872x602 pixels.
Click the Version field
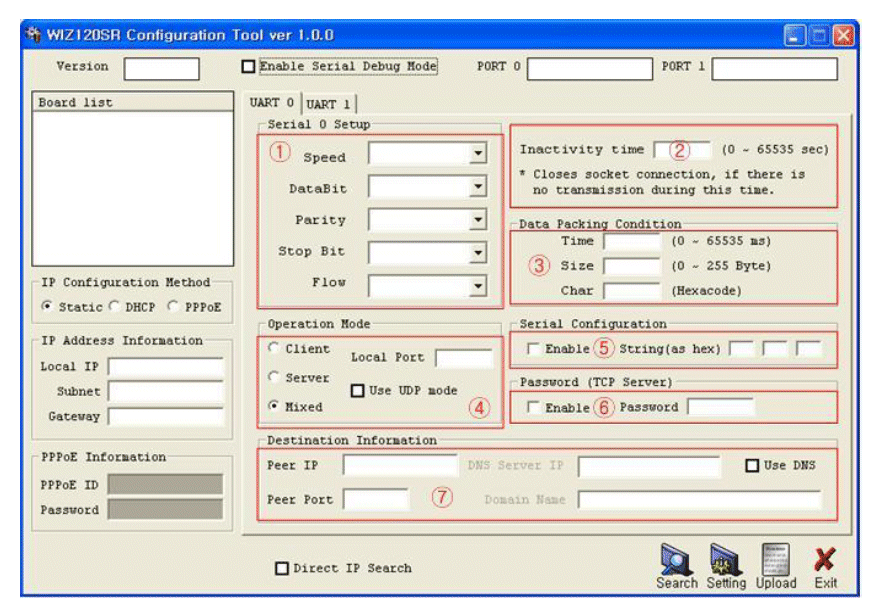pos(161,69)
